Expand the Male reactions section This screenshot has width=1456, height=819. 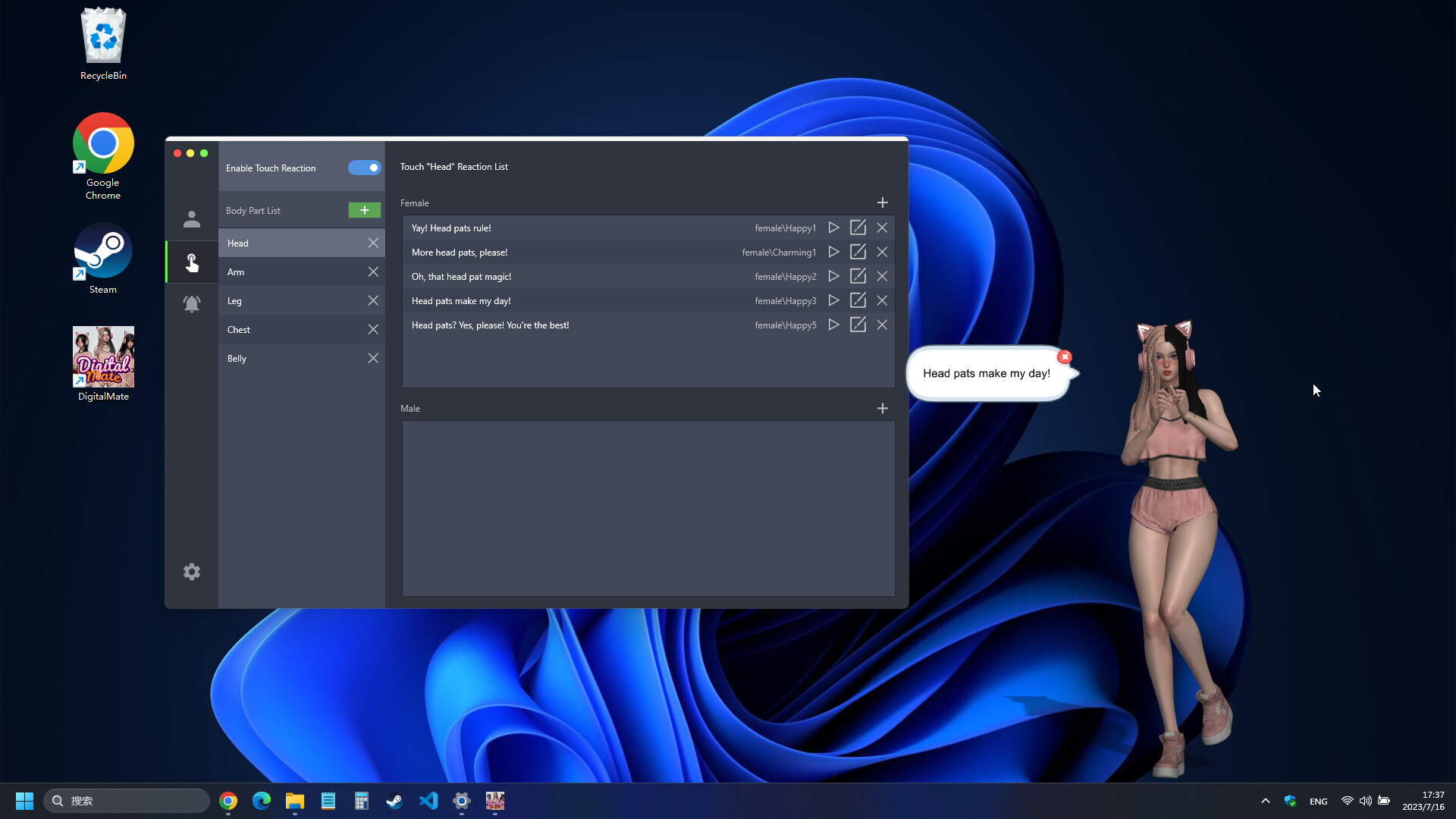click(881, 408)
